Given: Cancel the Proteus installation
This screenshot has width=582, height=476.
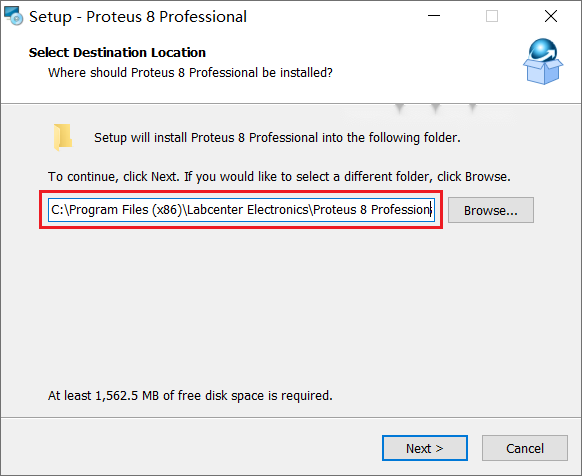Looking at the screenshot, I should click(x=525, y=448).
